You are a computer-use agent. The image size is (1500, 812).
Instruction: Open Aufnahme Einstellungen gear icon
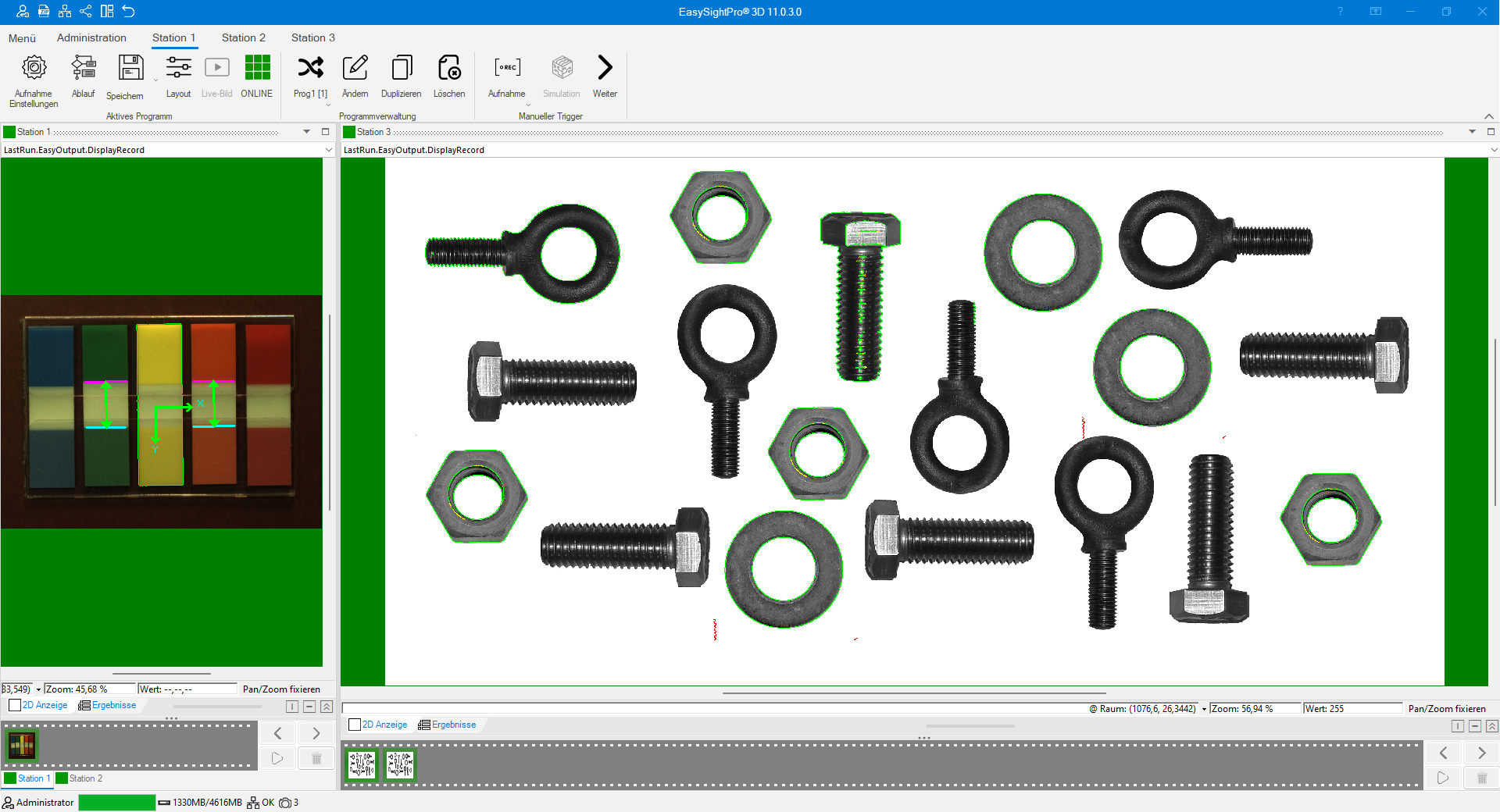click(x=34, y=68)
